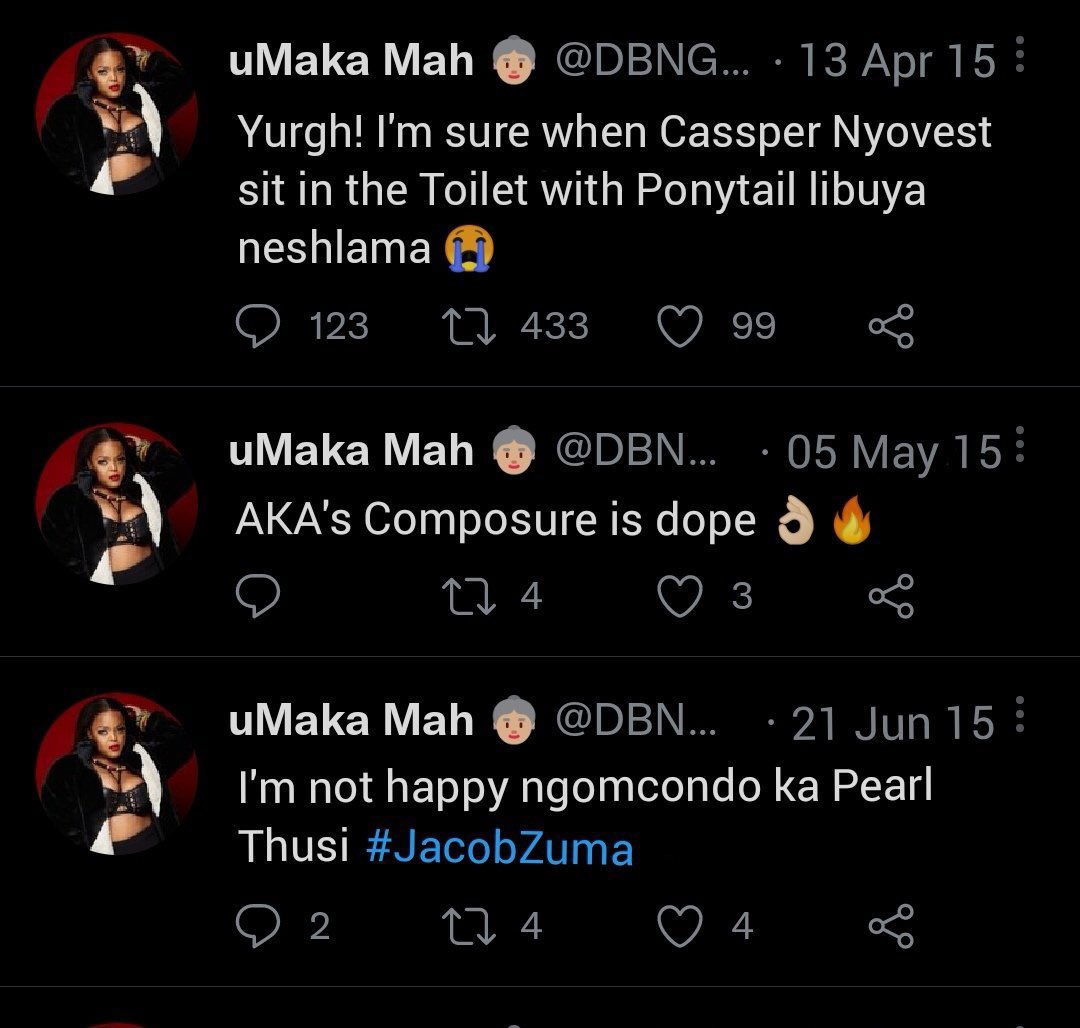Open the three-dot menu on 05 May 15 tweet
Image resolution: width=1080 pixels, height=1028 pixels.
(x=1020, y=444)
